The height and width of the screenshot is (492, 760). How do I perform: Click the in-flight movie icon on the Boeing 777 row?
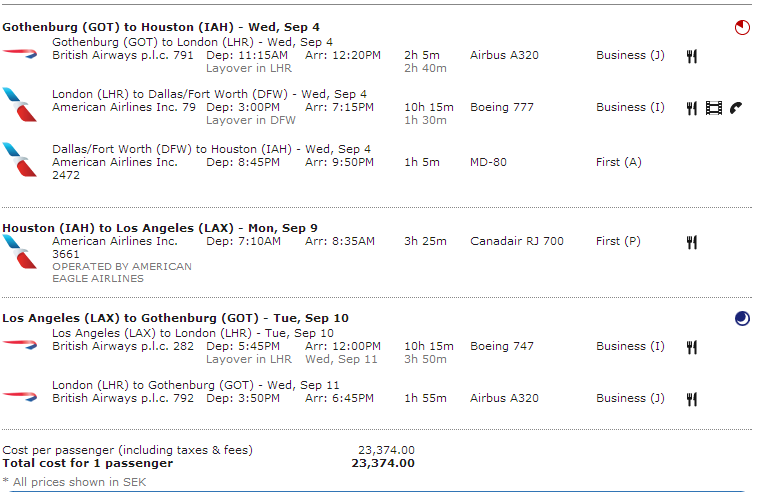713,108
